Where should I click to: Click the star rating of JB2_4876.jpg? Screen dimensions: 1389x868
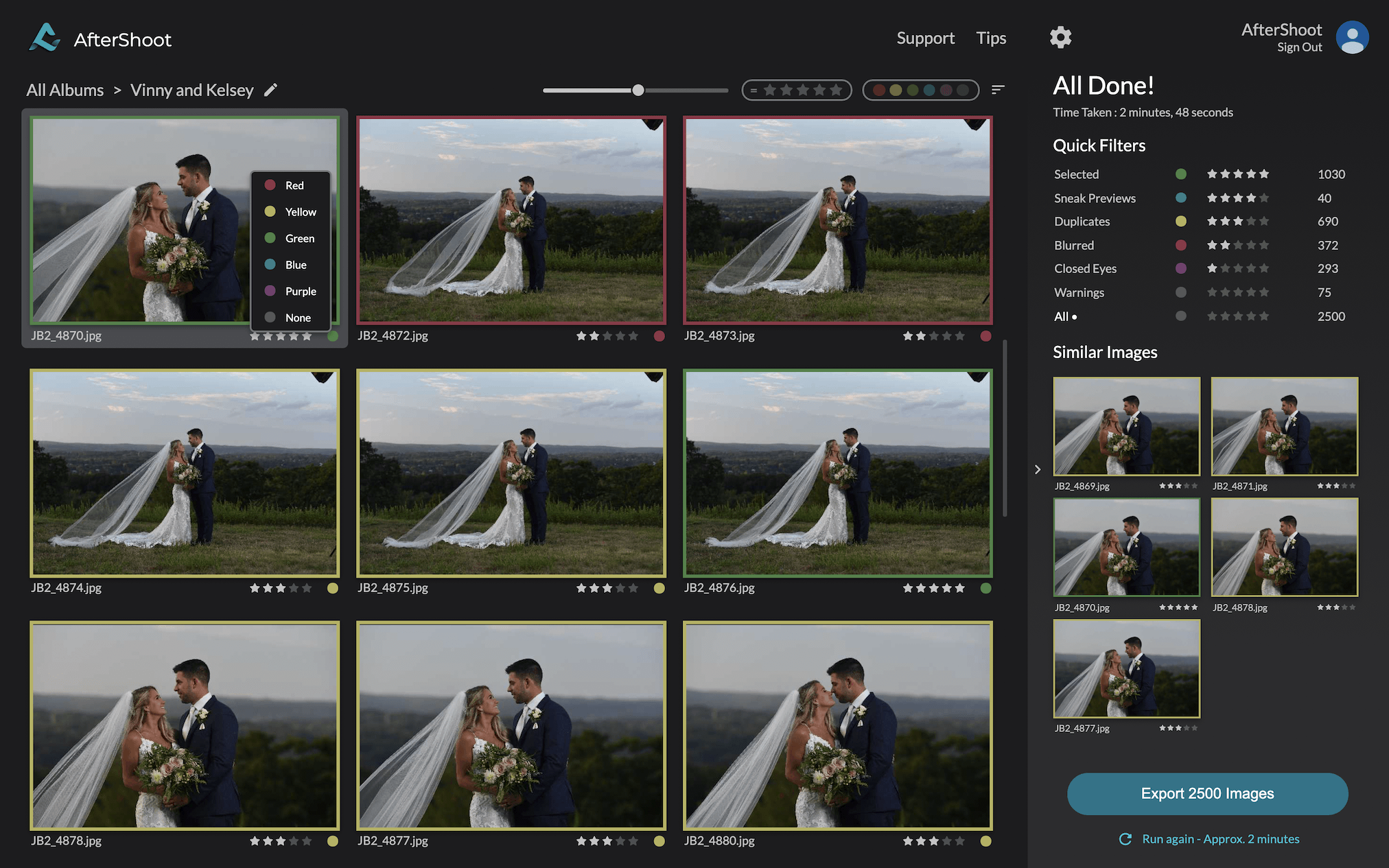point(934,588)
